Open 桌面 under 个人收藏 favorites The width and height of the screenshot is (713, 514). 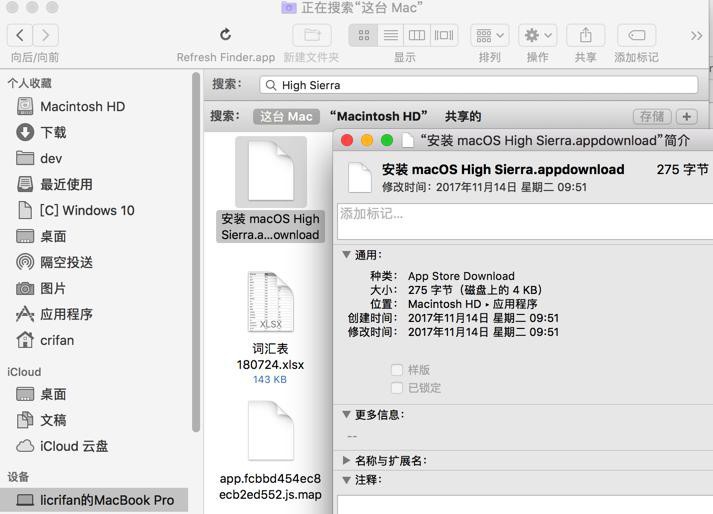point(41,236)
